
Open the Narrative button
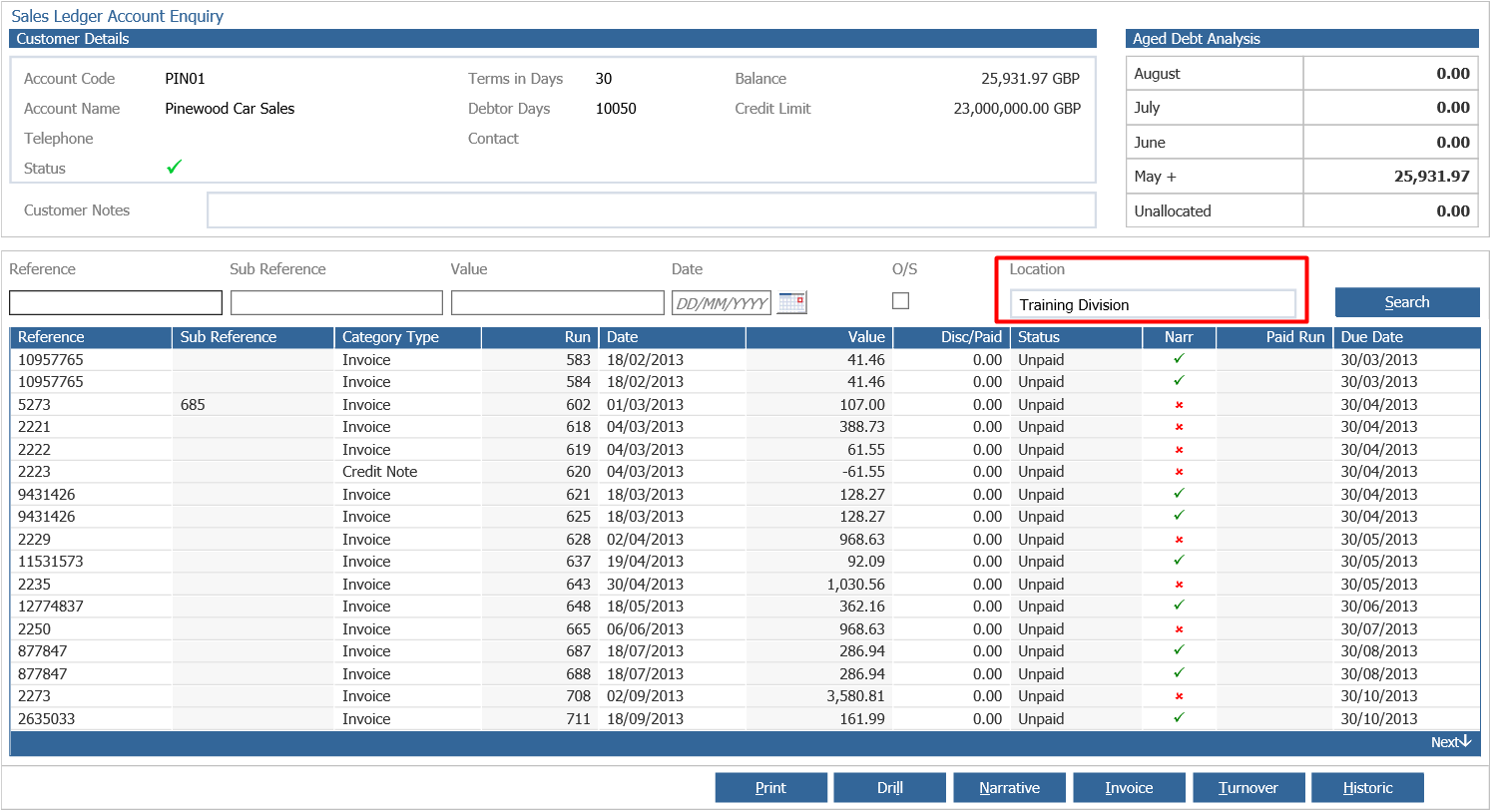click(1009, 788)
